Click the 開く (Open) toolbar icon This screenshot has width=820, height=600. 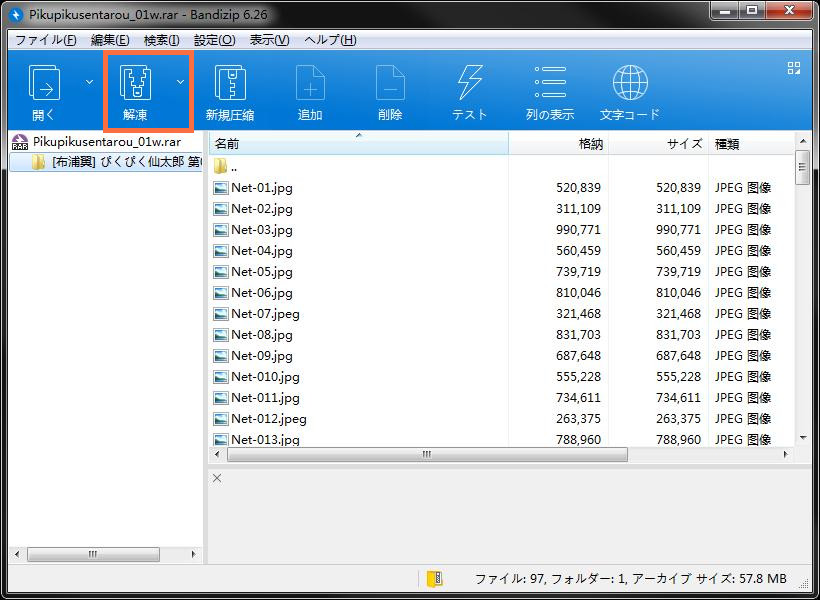coord(44,83)
